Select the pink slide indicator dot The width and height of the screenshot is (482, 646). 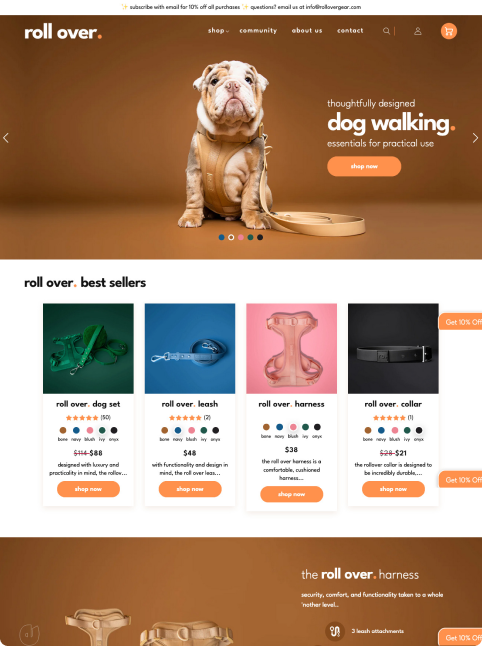click(x=241, y=237)
